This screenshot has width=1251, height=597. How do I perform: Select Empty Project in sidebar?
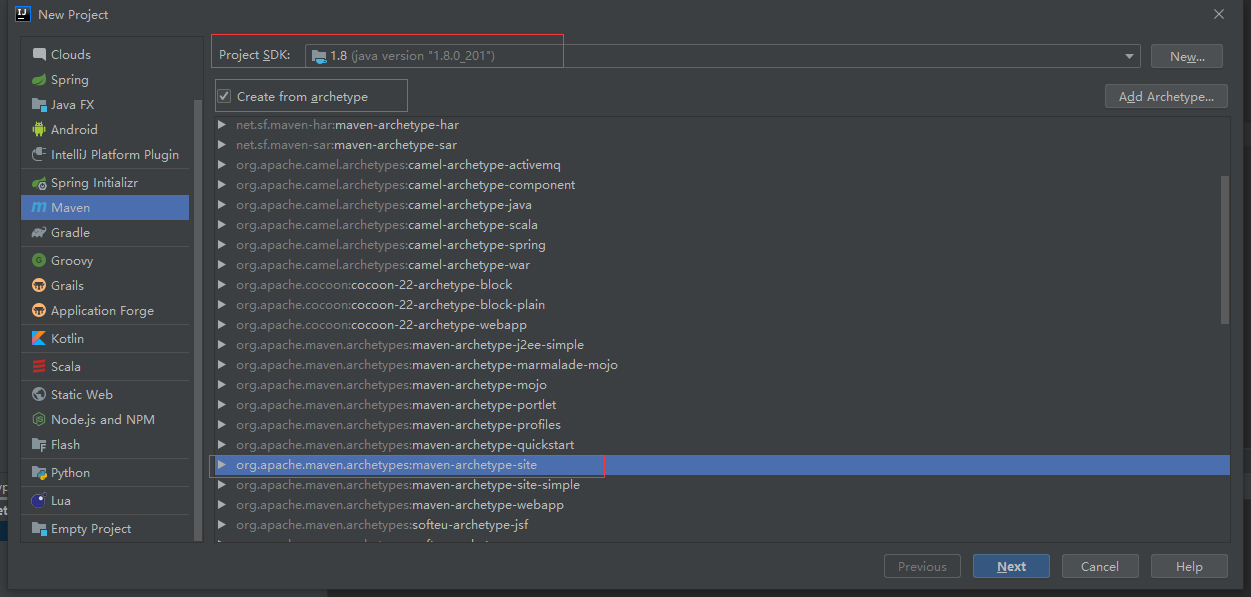(105, 529)
